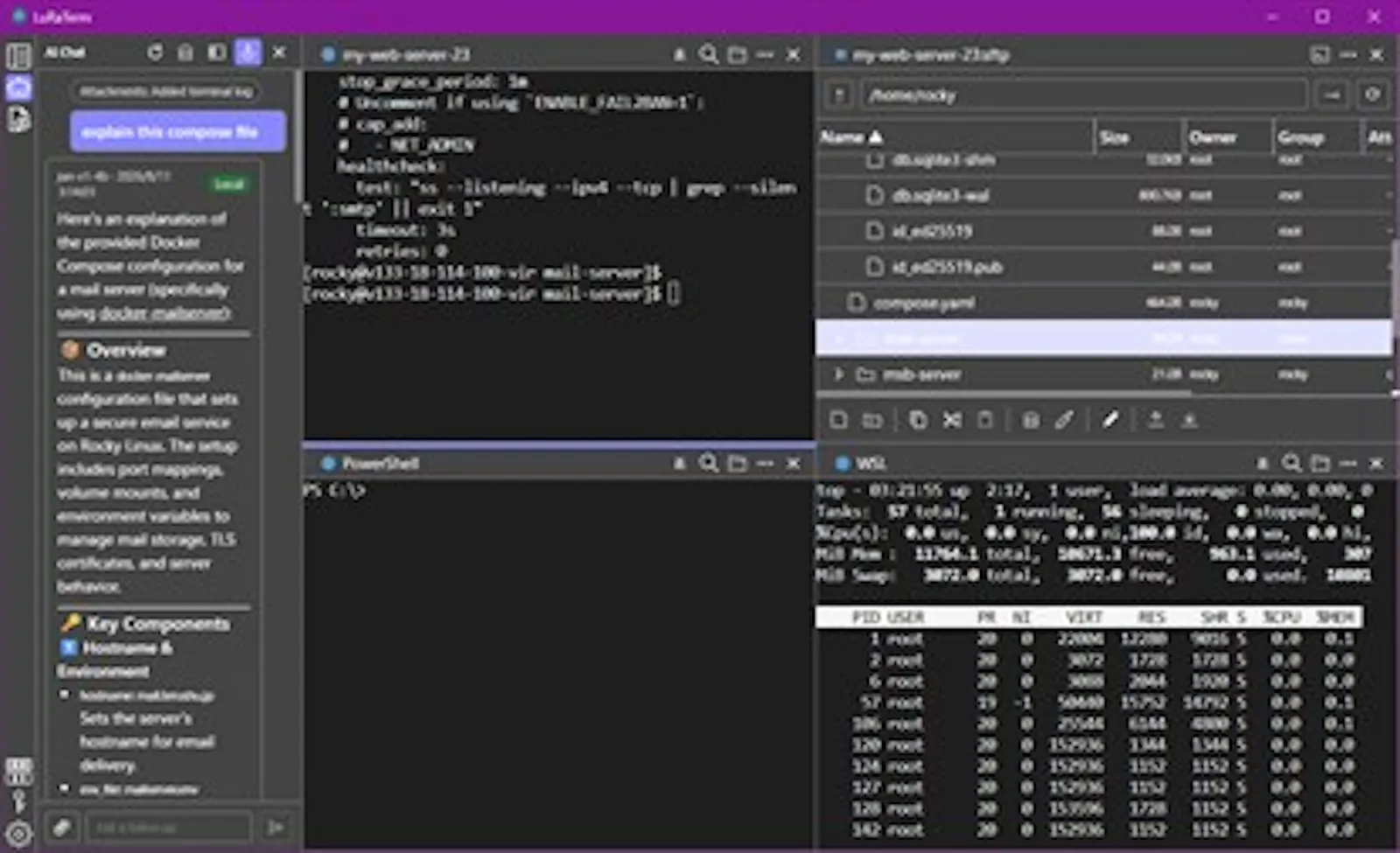Open more options in my-web-server-23 terminal
This screenshot has width=1400, height=853.
click(x=766, y=54)
